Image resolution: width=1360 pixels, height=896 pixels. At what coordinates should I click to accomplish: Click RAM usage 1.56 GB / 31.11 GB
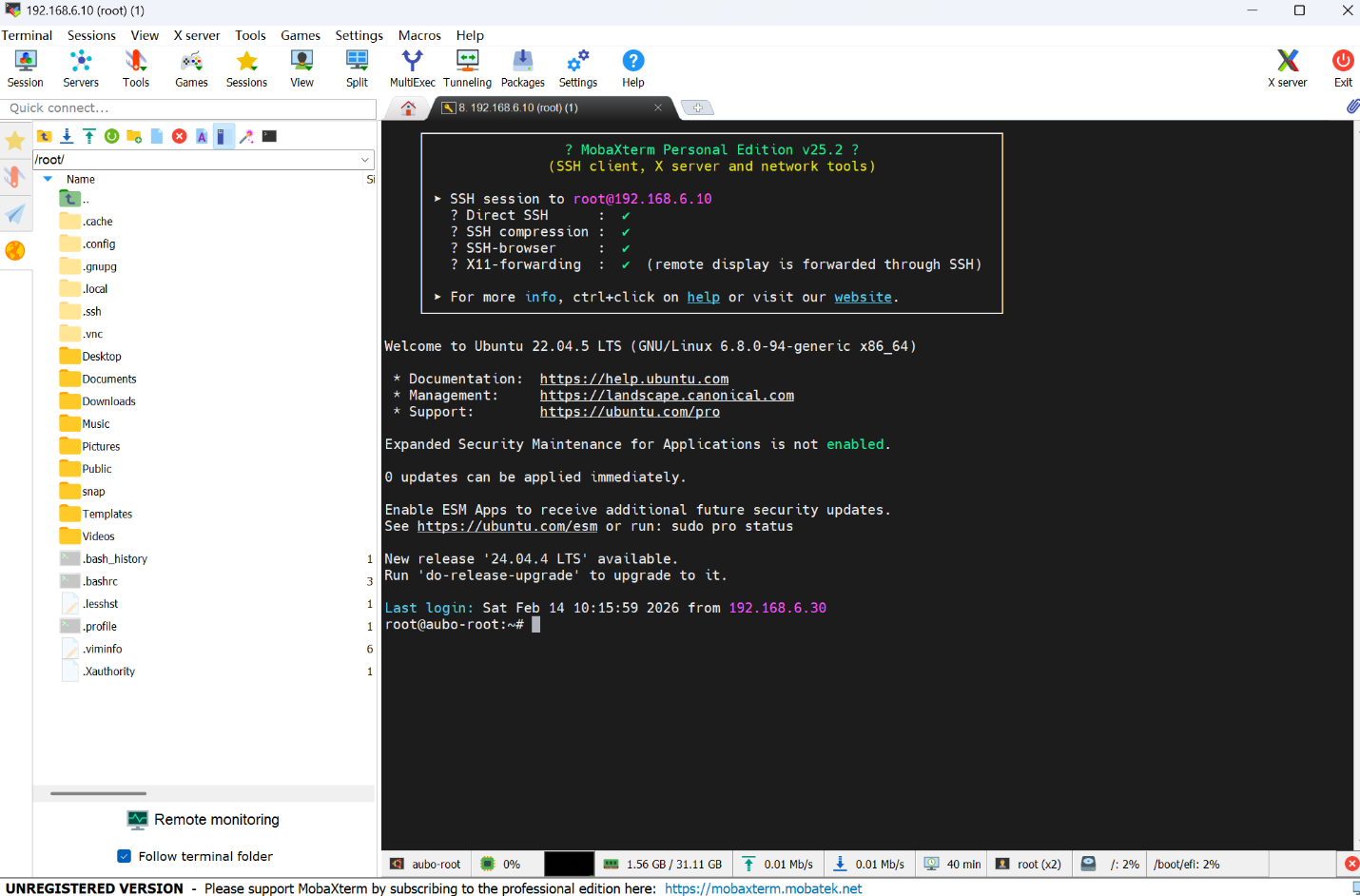coord(663,864)
